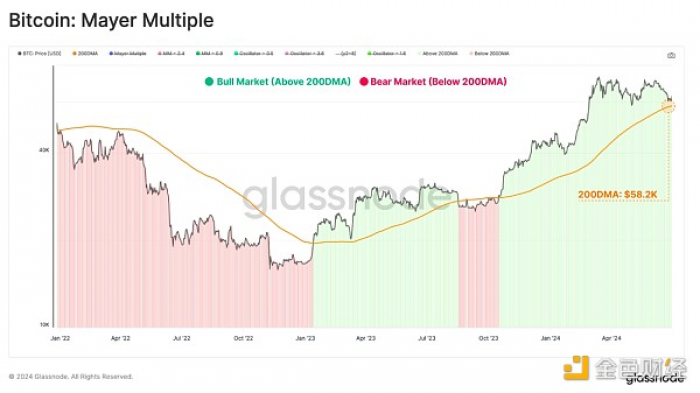Click the Jan '23 x-axis label
Screen dimensions: 700x393
[305, 338]
